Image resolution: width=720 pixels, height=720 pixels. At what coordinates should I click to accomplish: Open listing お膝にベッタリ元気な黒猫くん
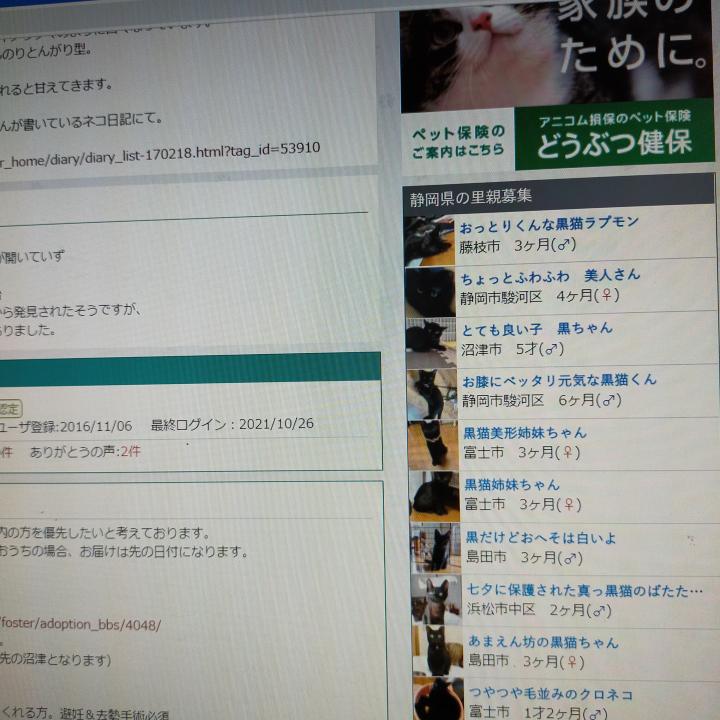point(559,381)
